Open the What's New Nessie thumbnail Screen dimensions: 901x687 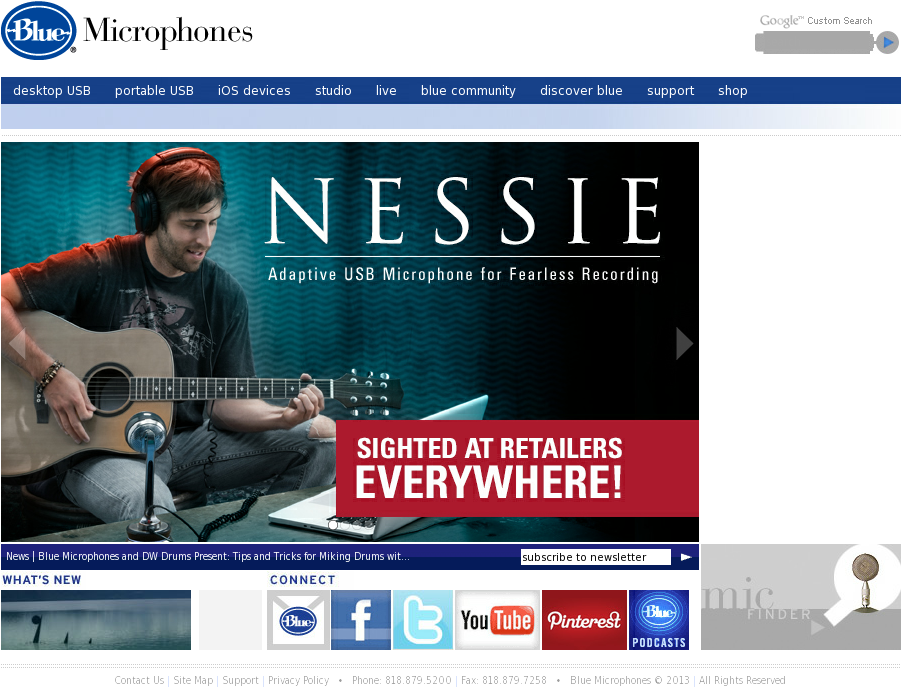[96, 620]
